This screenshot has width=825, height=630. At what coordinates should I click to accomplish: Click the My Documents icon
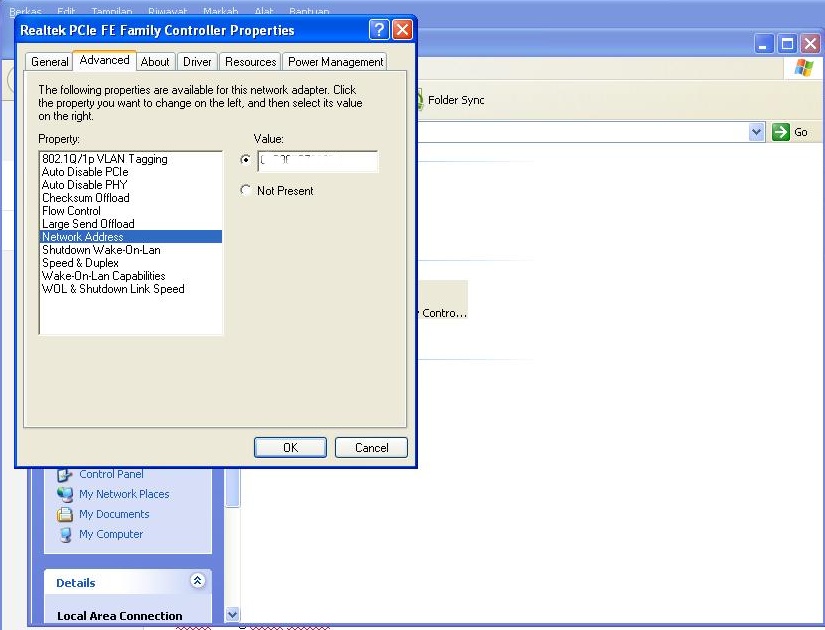(65, 514)
